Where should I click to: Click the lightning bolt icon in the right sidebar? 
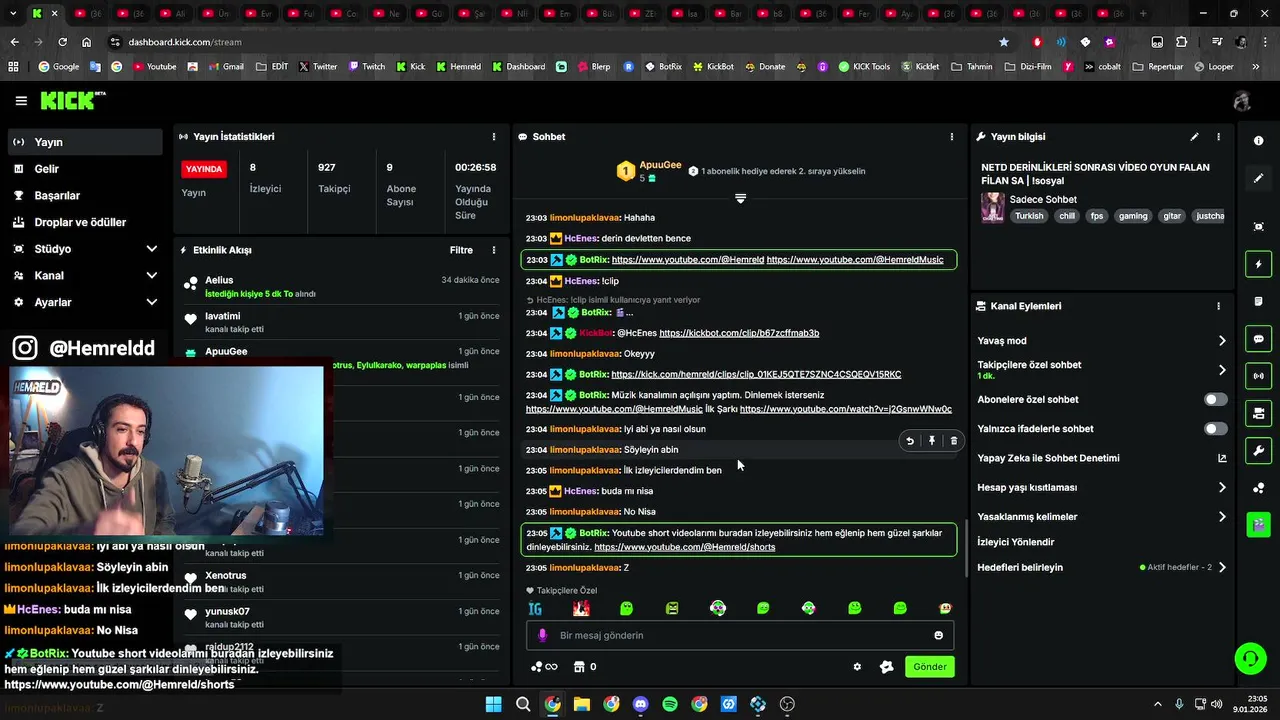coord(1258,264)
